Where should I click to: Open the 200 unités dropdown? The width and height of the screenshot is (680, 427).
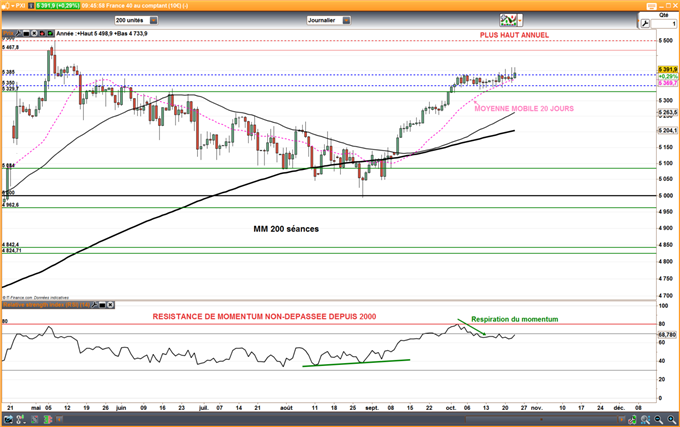(136, 20)
